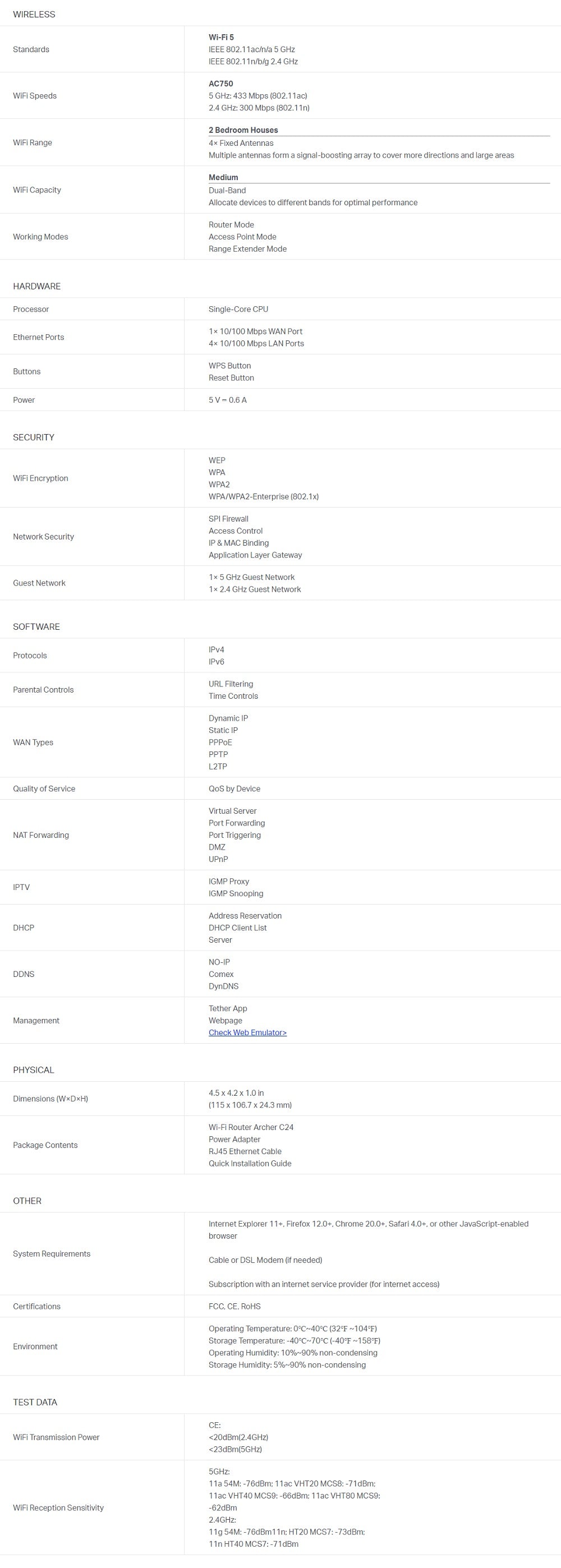The width and height of the screenshot is (561, 1568).
Task: Select the System Requirements row label
Action: [x=52, y=1253]
